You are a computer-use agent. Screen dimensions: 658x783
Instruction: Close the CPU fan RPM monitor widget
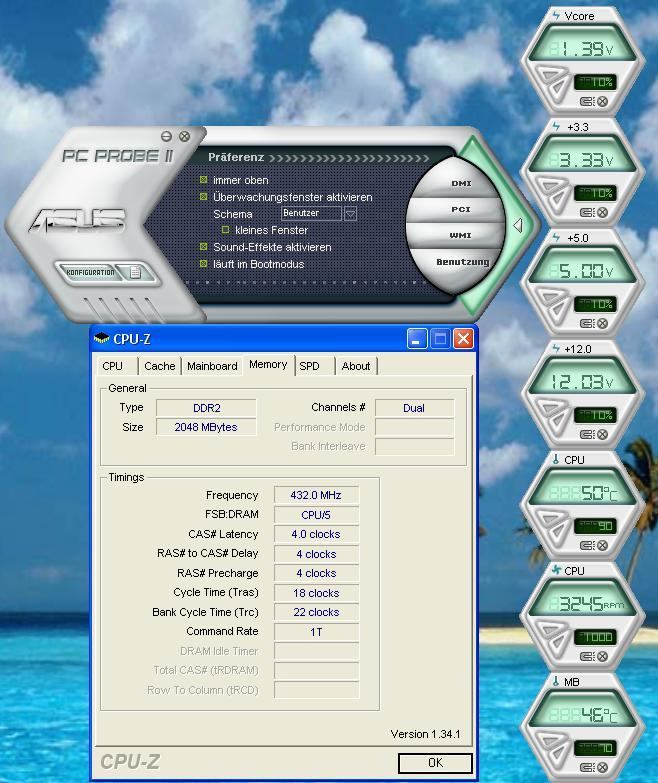(x=603, y=656)
